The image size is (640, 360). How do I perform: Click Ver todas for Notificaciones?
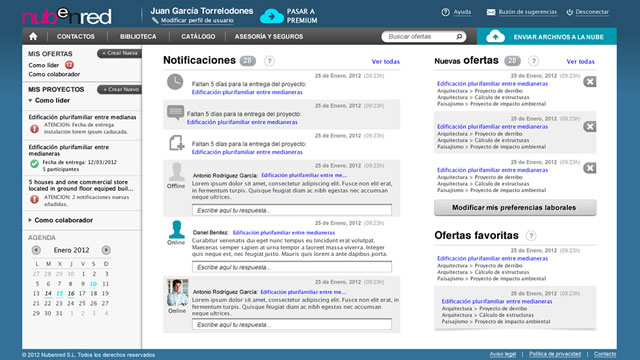pyautogui.click(x=385, y=62)
